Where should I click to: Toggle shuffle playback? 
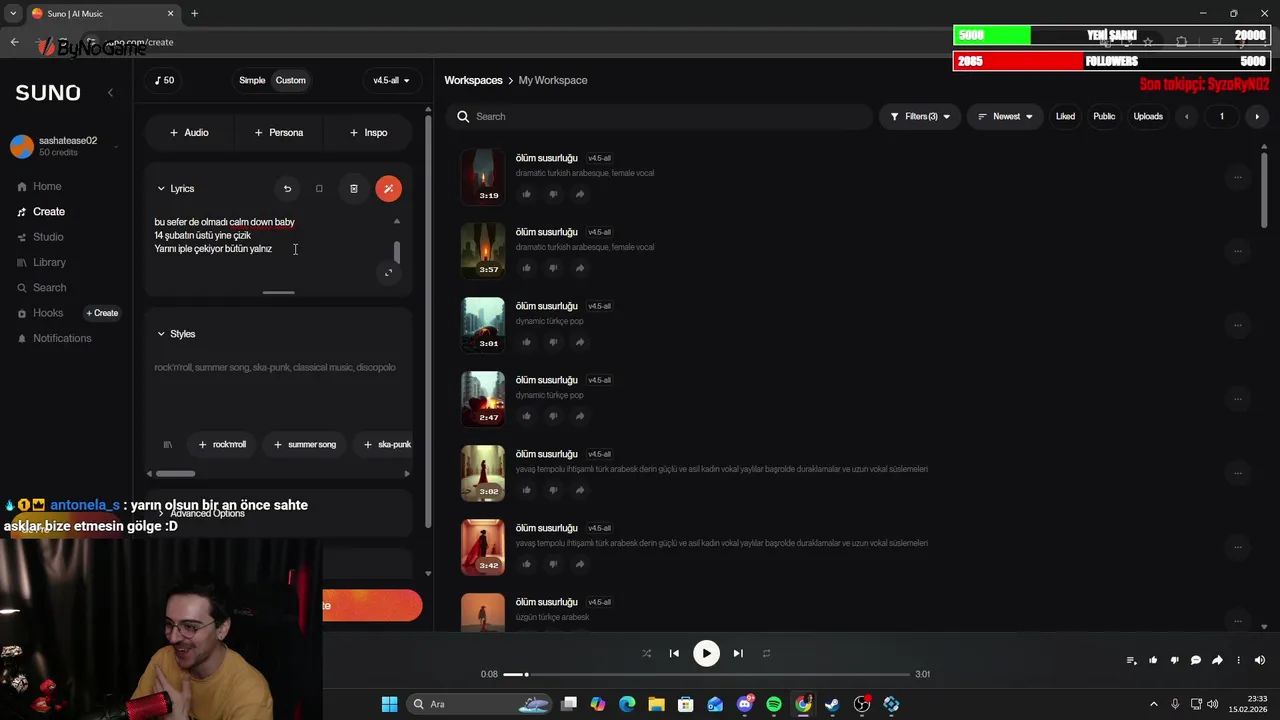pos(646,653)
